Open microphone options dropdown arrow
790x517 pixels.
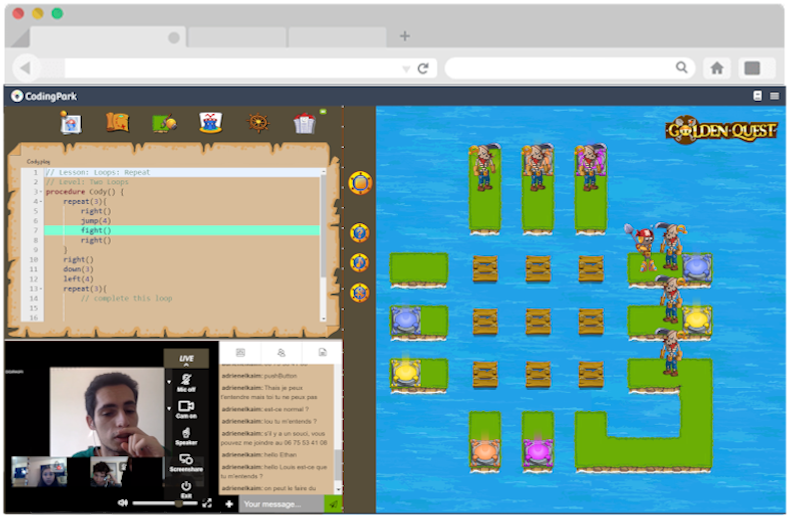169,382
